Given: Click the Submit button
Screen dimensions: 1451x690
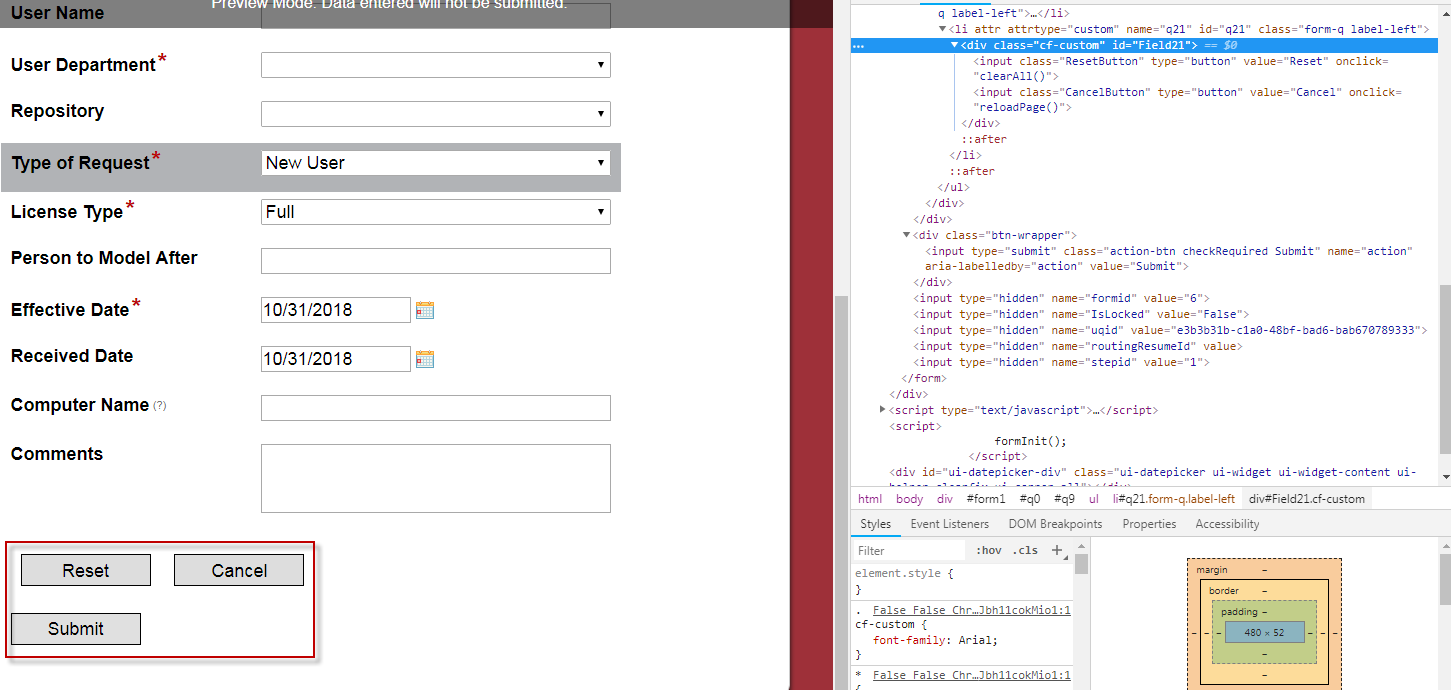Looking at the screenshot, I should (x=76, y=628).
